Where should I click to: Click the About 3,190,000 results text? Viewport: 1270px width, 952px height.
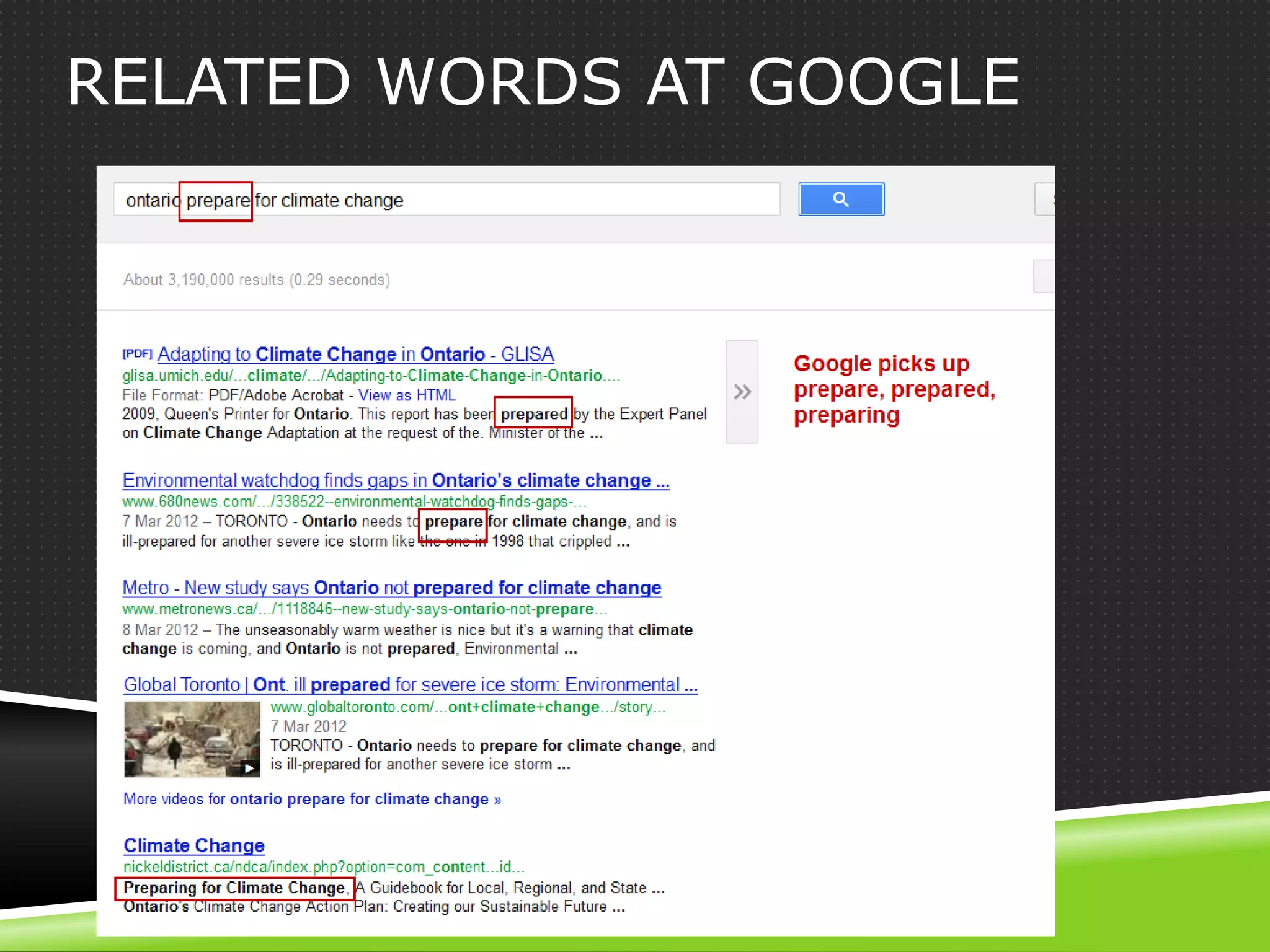[256, 280]
